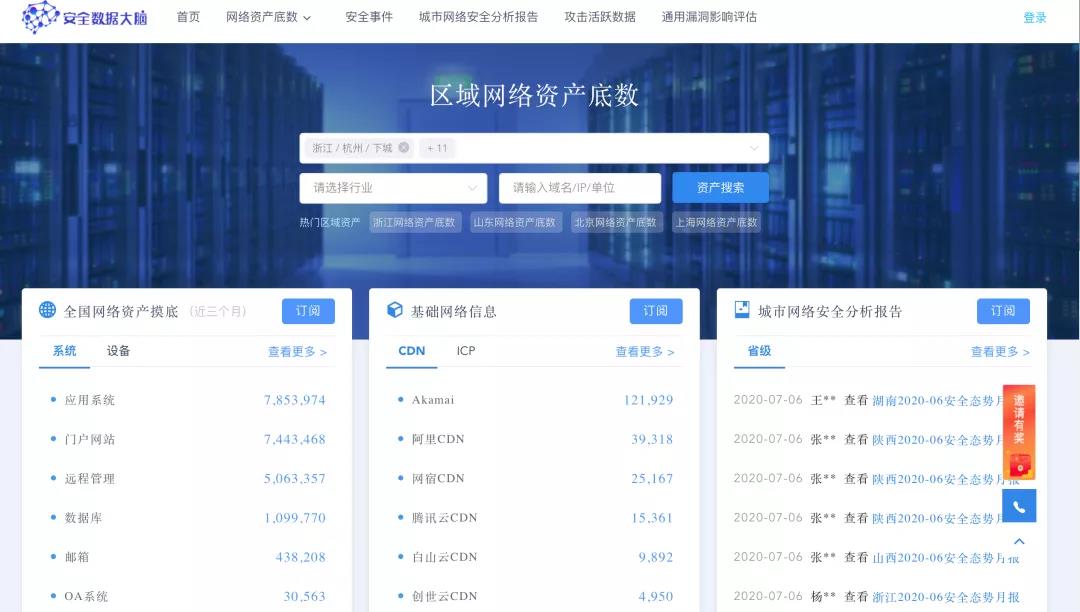Open the 邀请有奖 invitation panel
This screenshot has width=1080, height=612.
[x=1019, y=430]
